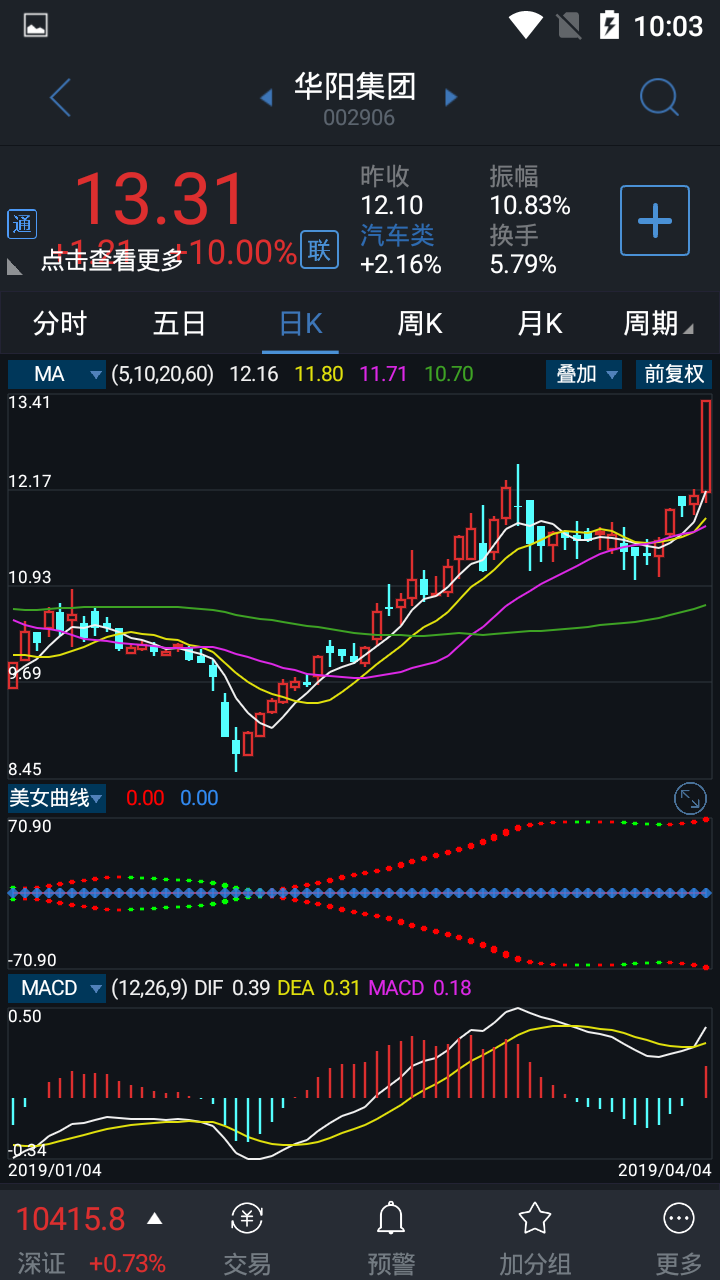Tap the MACD value 0.18
720x1280 pixels.
click(452, 988)
